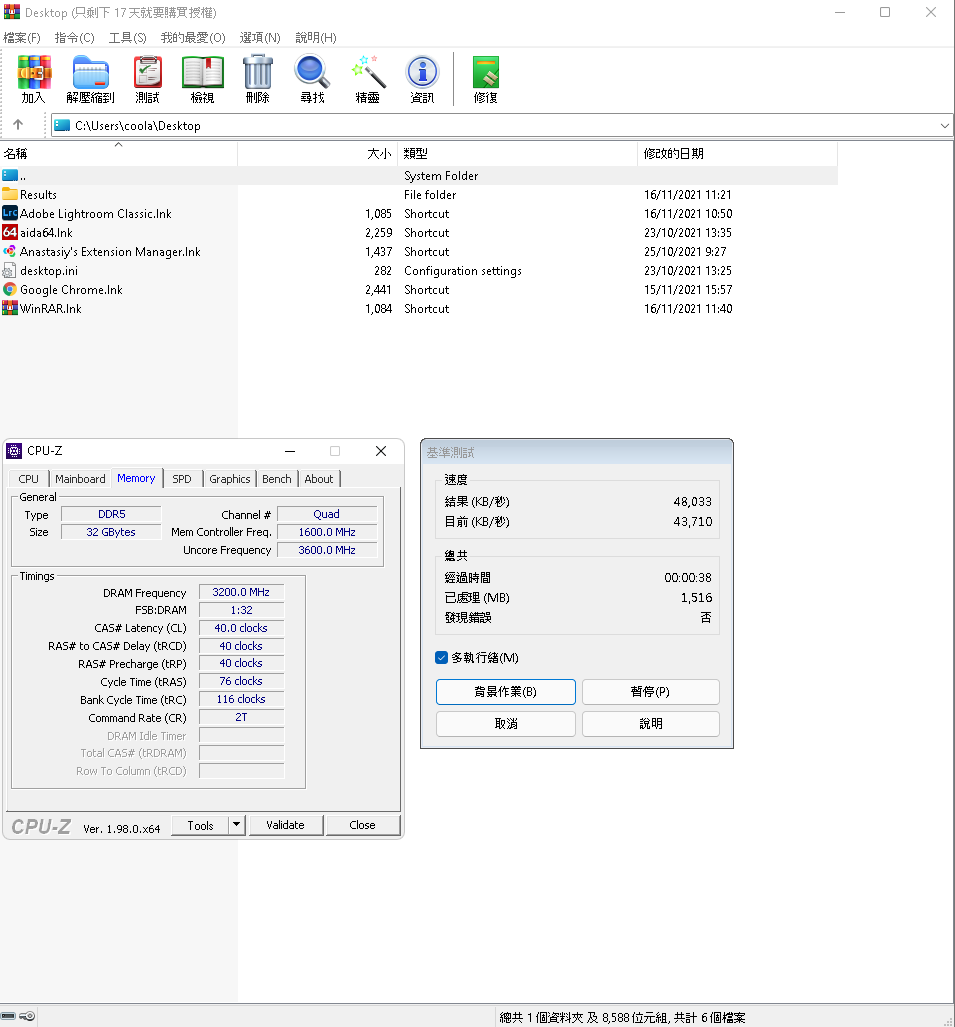Select the 'Results' folder name

38,195
